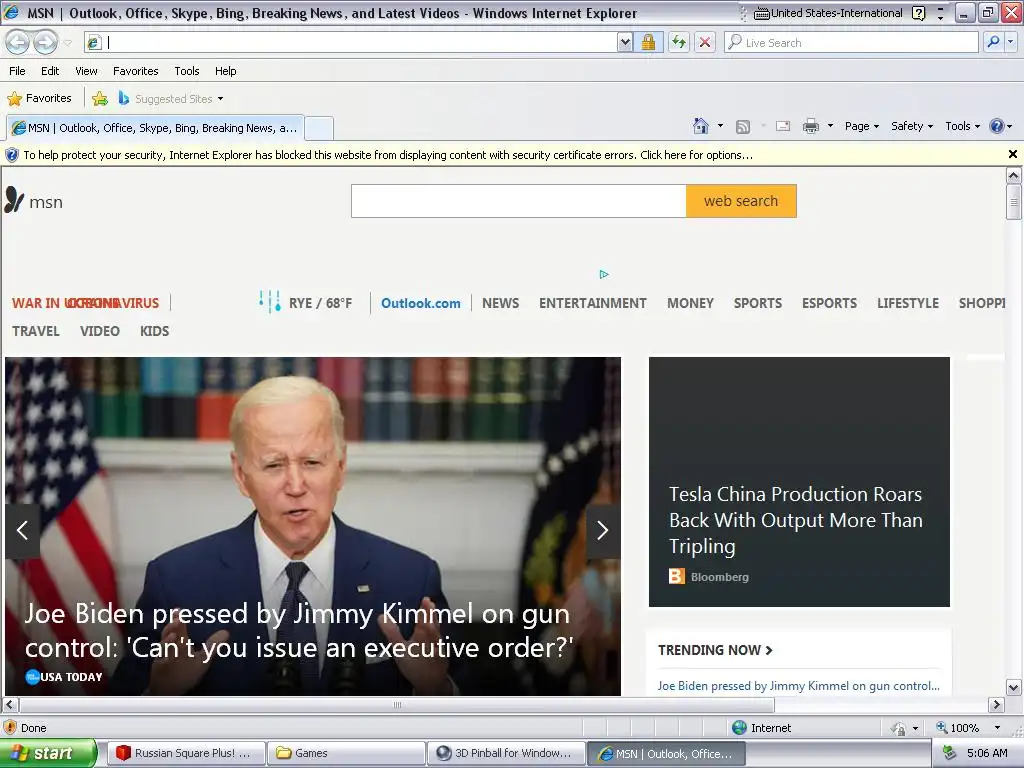Open the ESPORTS section link

[x=829, y=303]
